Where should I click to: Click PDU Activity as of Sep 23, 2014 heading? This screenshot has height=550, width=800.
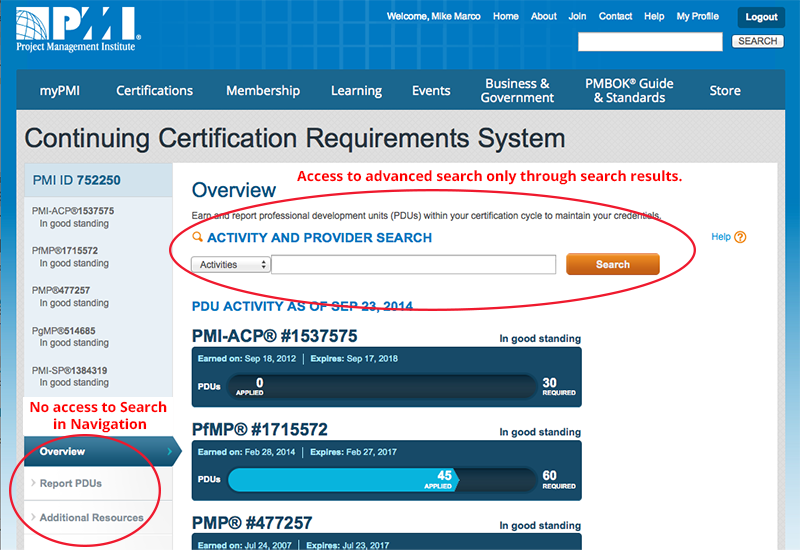(302, 306)
